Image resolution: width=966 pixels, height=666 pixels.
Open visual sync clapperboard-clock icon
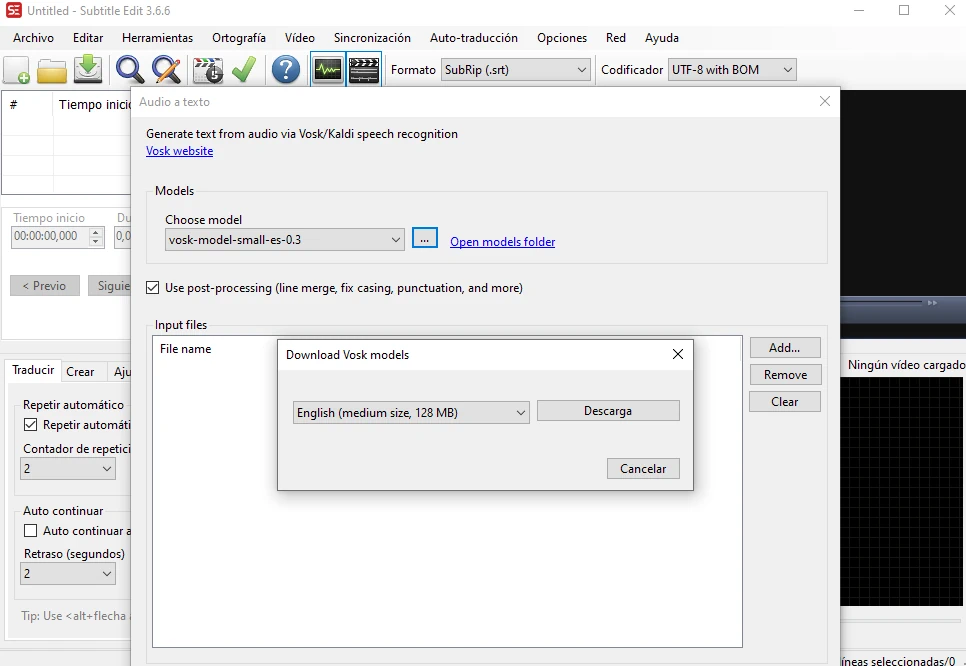coord(208,70)
